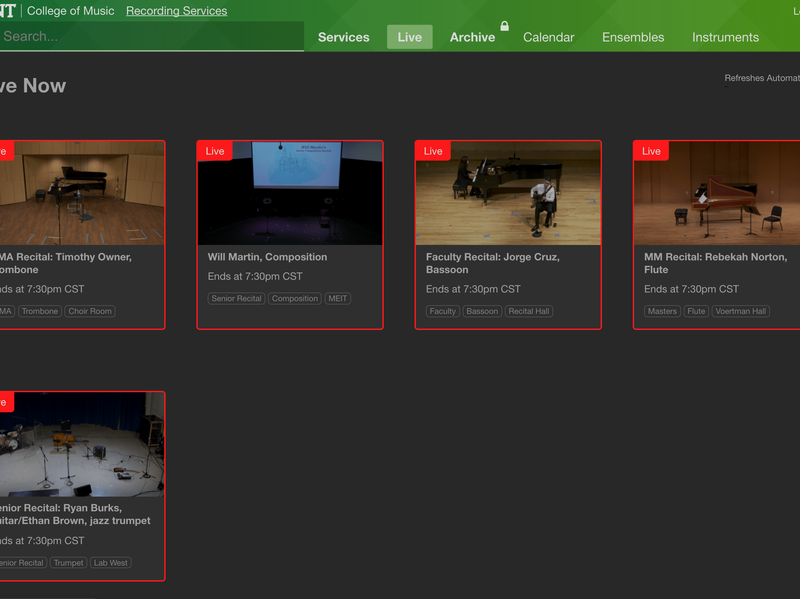The width and height of the screenshot is (800, 599).
Task: Click the lock icon beside Archive
Action: [x=505, y=26]
